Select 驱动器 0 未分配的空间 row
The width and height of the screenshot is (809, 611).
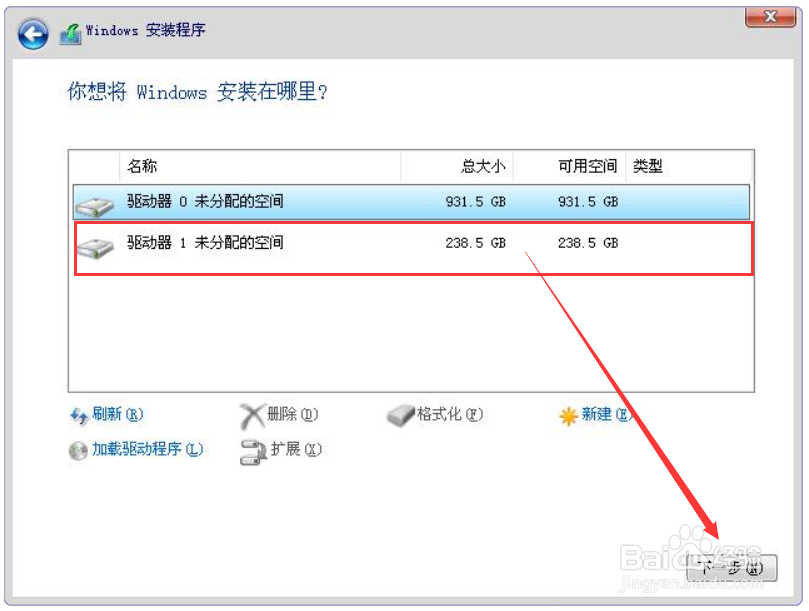411,202
